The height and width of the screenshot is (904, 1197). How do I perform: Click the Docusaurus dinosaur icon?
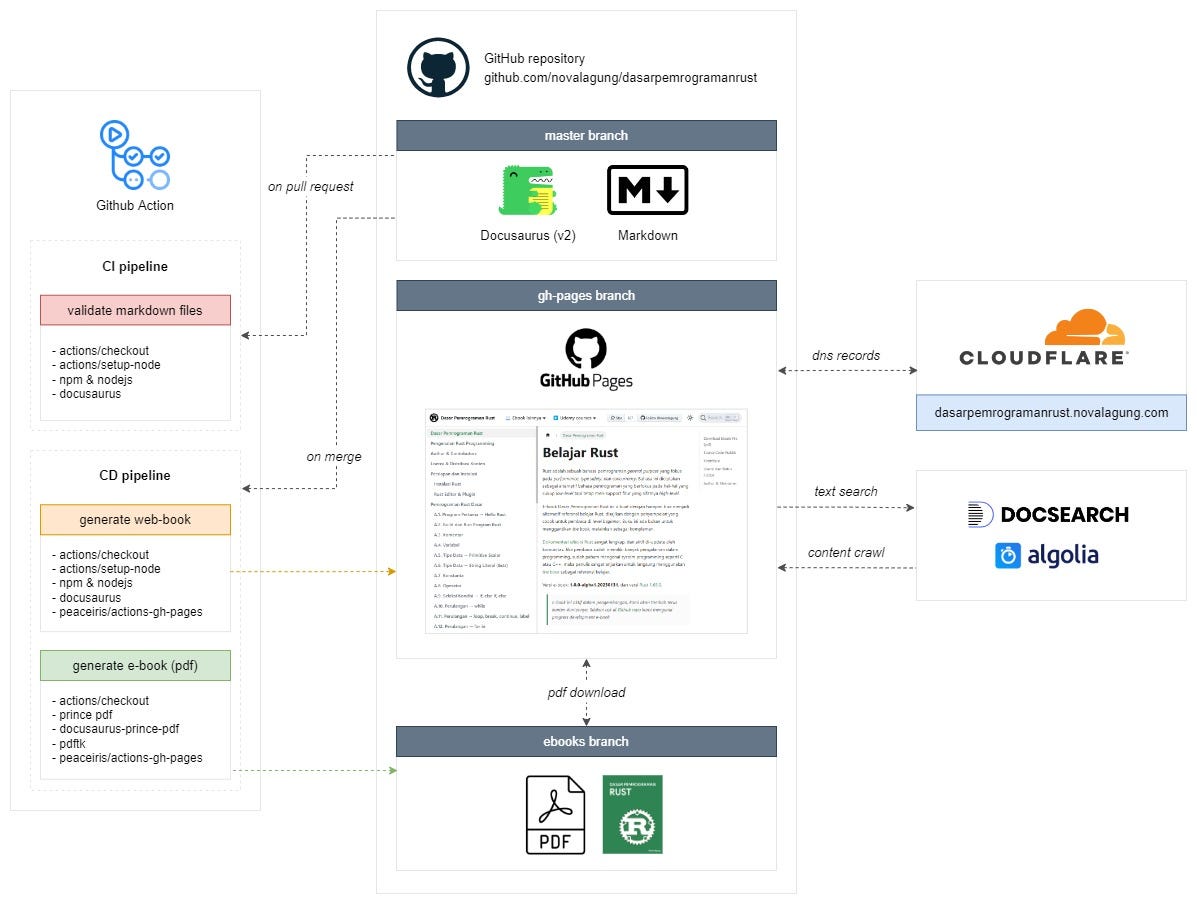point(528,190)
